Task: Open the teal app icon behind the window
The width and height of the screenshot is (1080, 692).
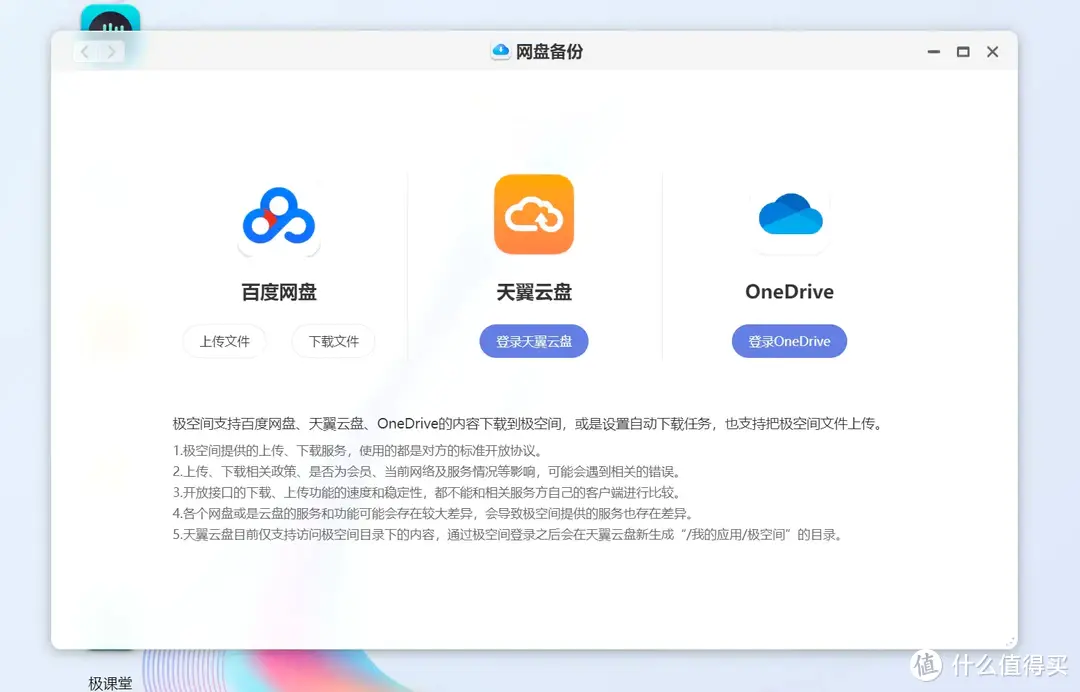Action: click(110, 19)
